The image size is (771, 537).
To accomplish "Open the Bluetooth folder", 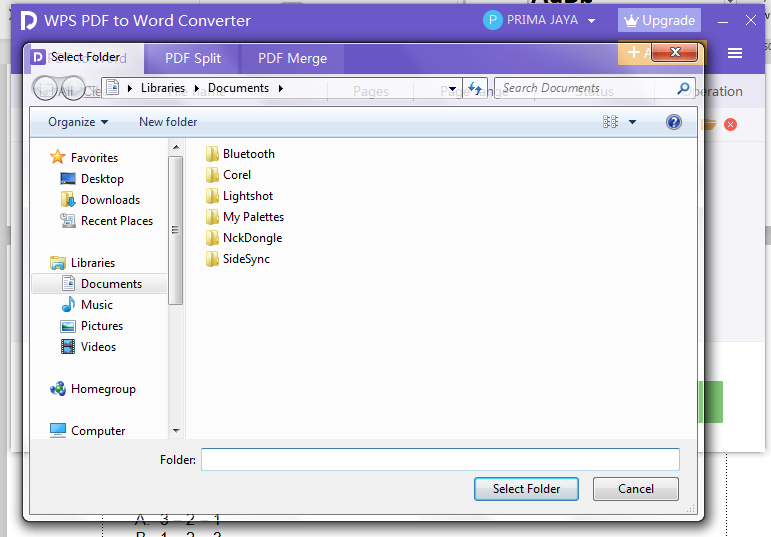I will click(x=240, y=154).
